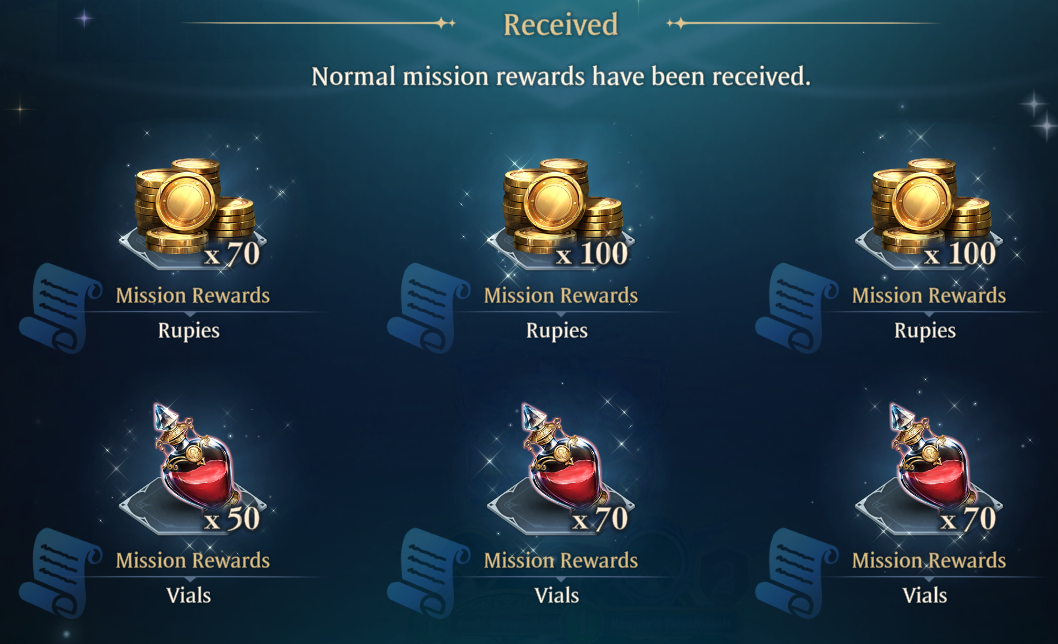Click the Mission Rewards label under x70 Rupies
Screen dimensions: 1058x644
point(193,295)
